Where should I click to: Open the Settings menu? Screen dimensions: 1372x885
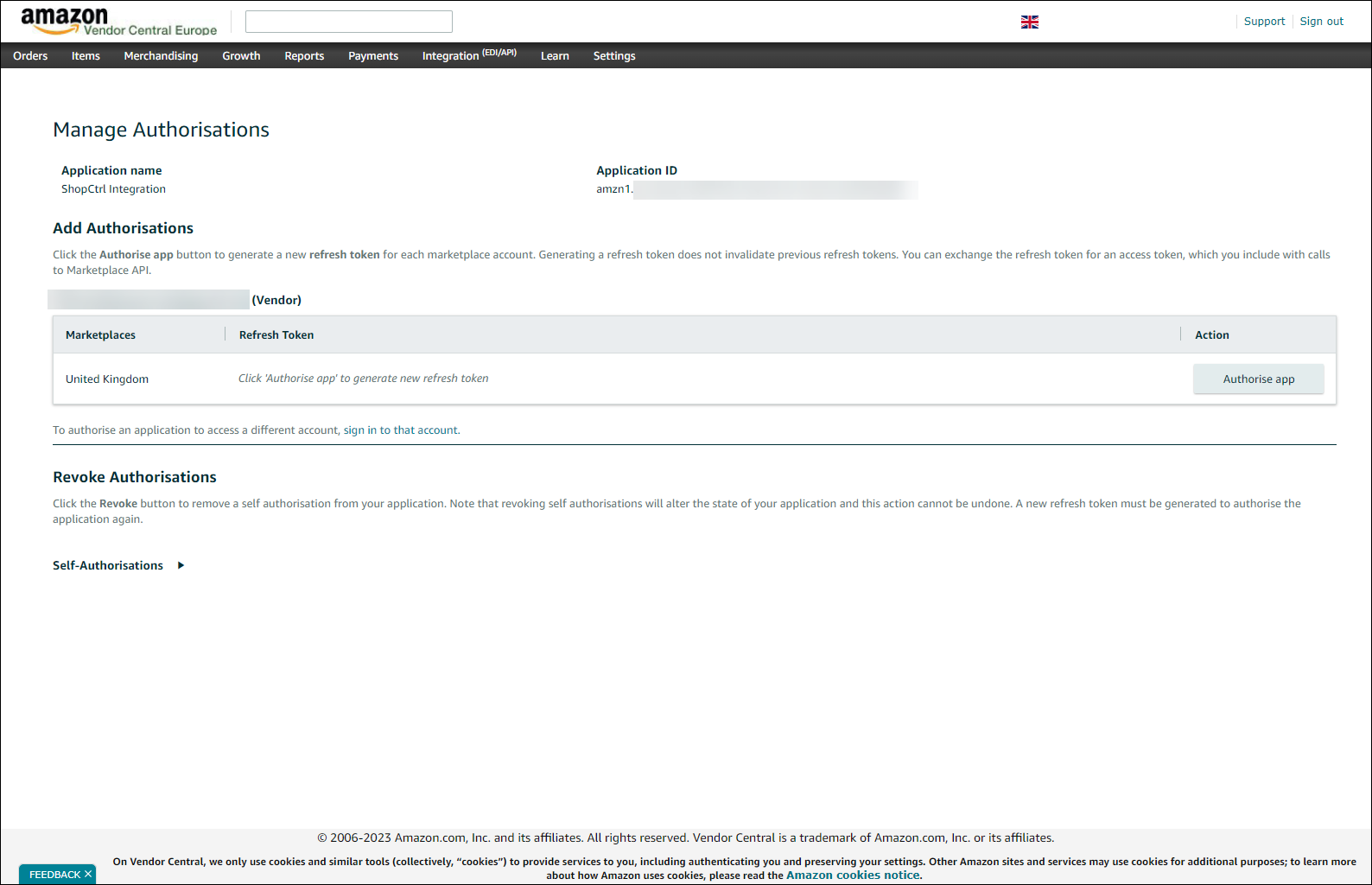pyautogui.click(x=614, y=55)
